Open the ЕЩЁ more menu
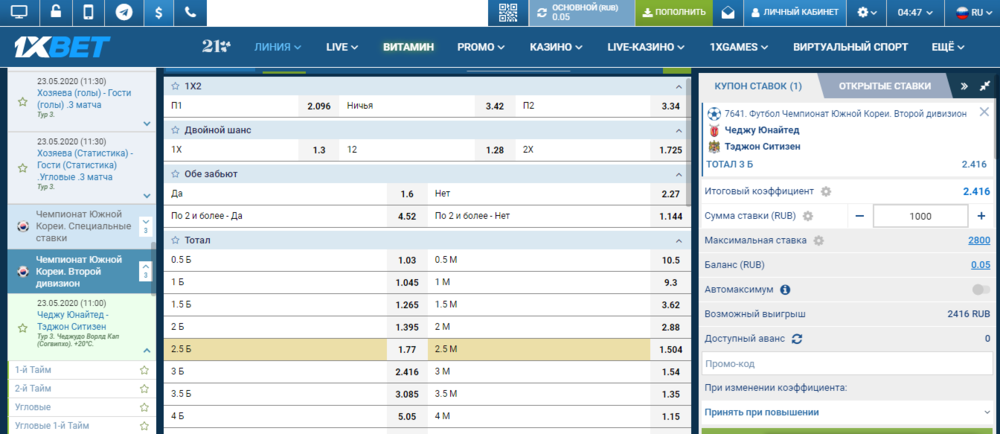 pos(948,47)
